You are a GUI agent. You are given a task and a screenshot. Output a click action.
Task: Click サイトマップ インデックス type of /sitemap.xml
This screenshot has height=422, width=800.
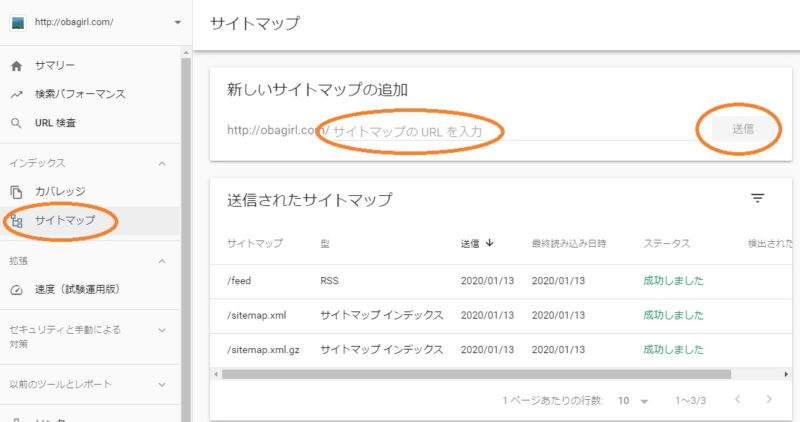pos(382,315)
